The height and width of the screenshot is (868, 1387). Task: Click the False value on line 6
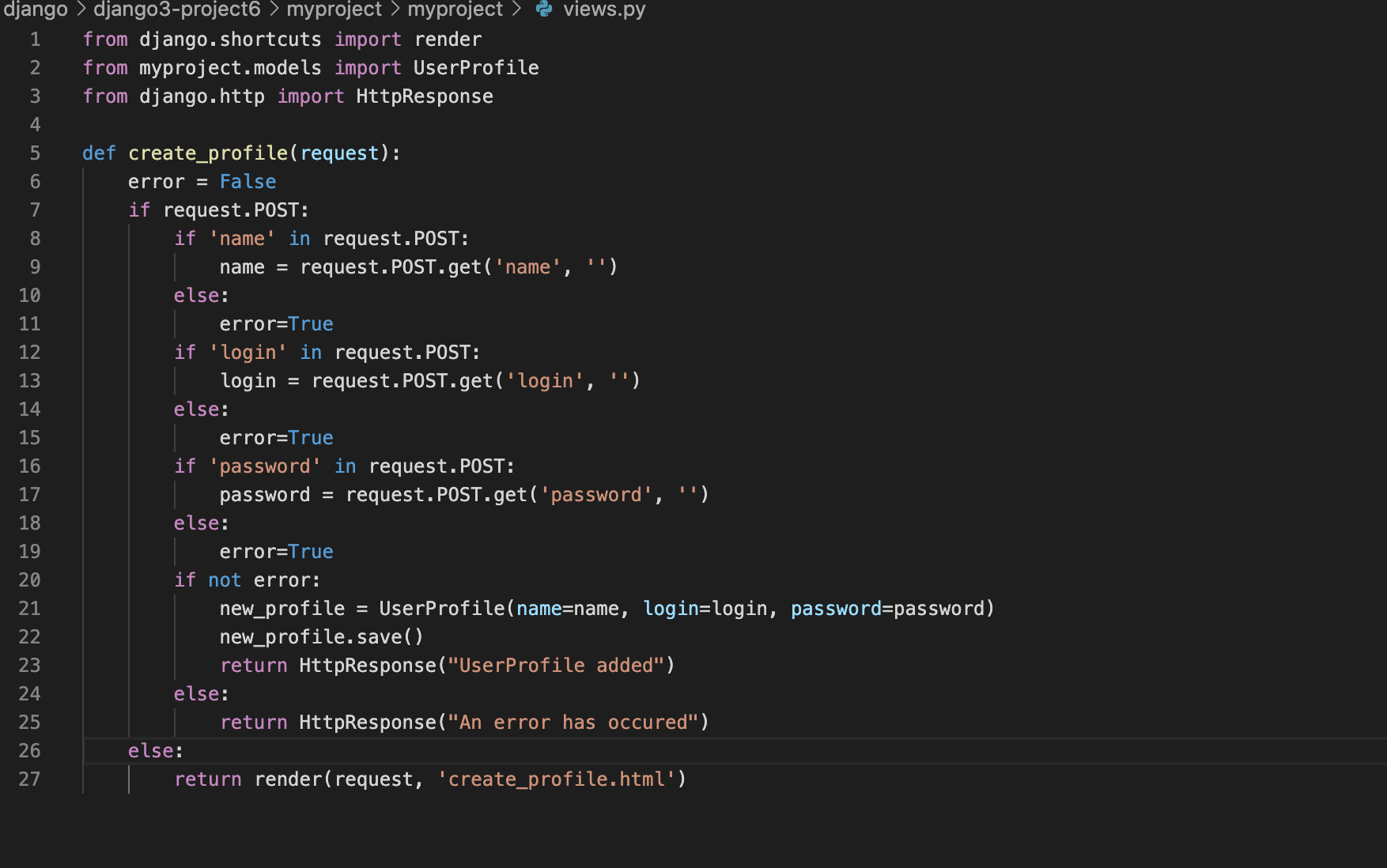coord(248,182)
